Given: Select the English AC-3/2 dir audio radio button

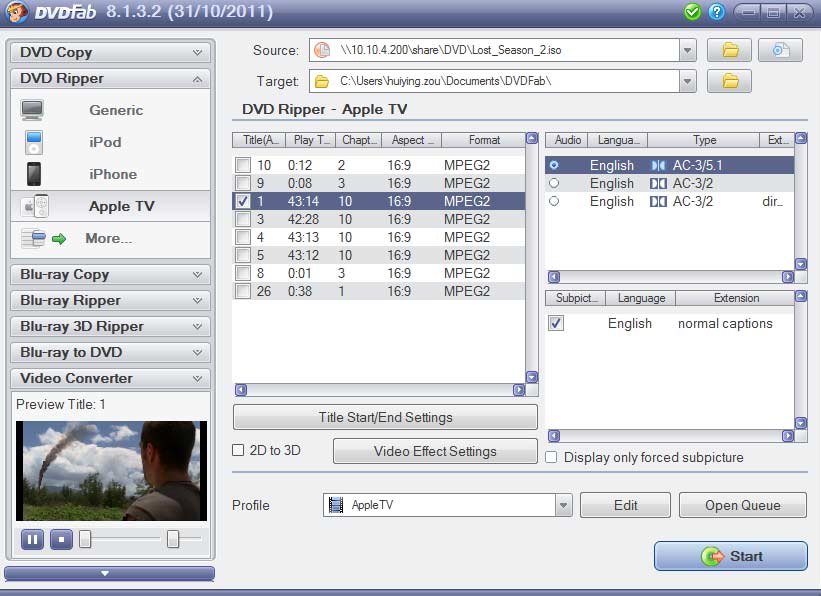Looking at the screenshot, I should click(554, 201).
